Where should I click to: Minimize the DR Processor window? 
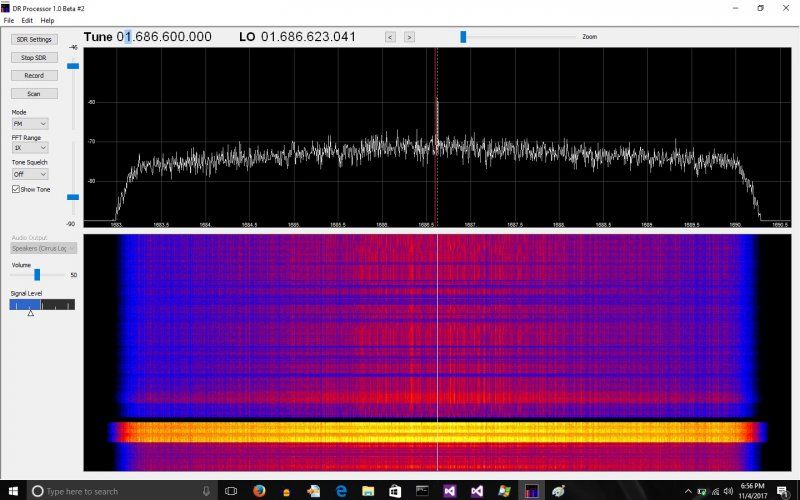pos(736,8)
